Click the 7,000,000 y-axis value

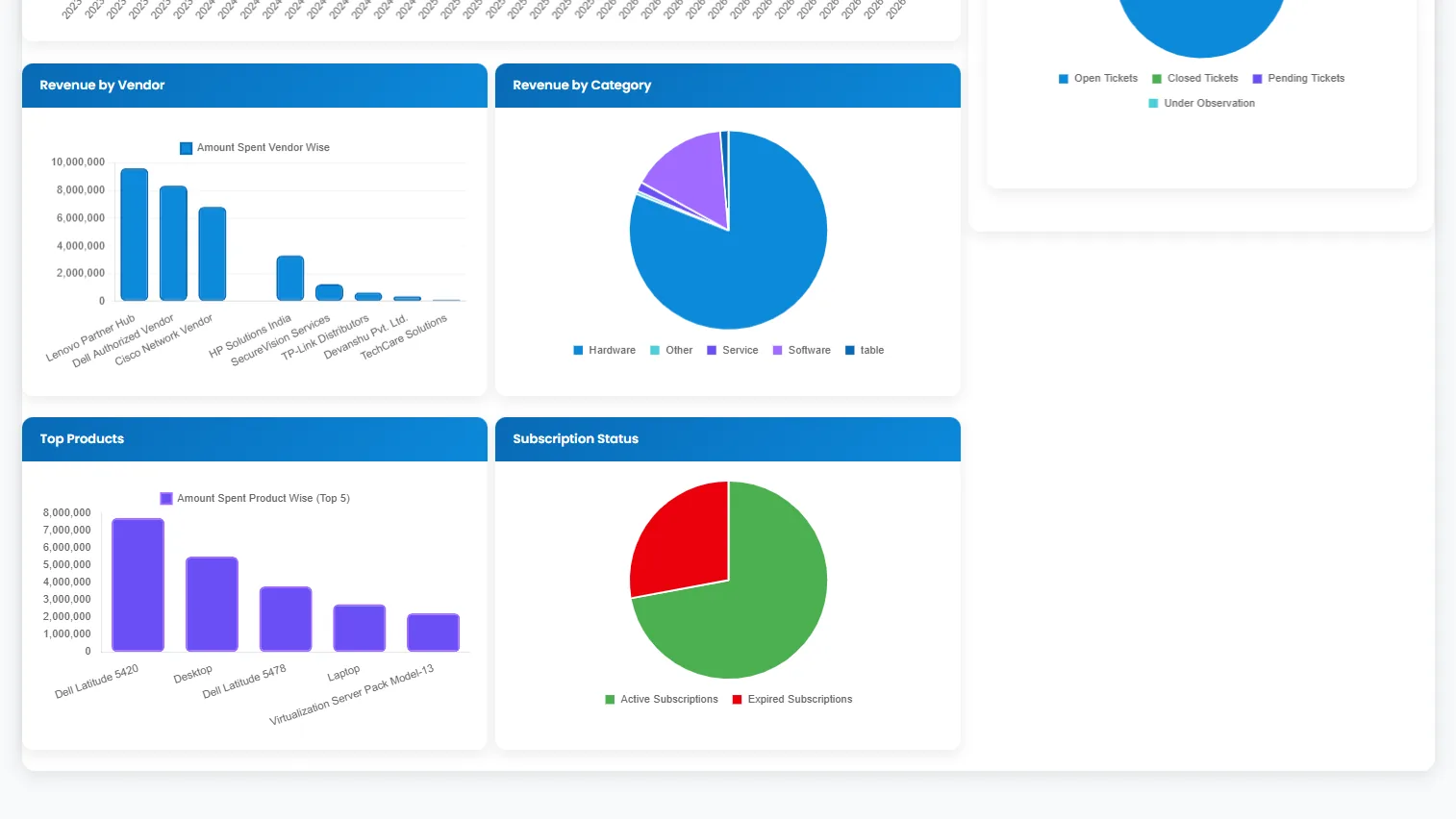(67, 531)
